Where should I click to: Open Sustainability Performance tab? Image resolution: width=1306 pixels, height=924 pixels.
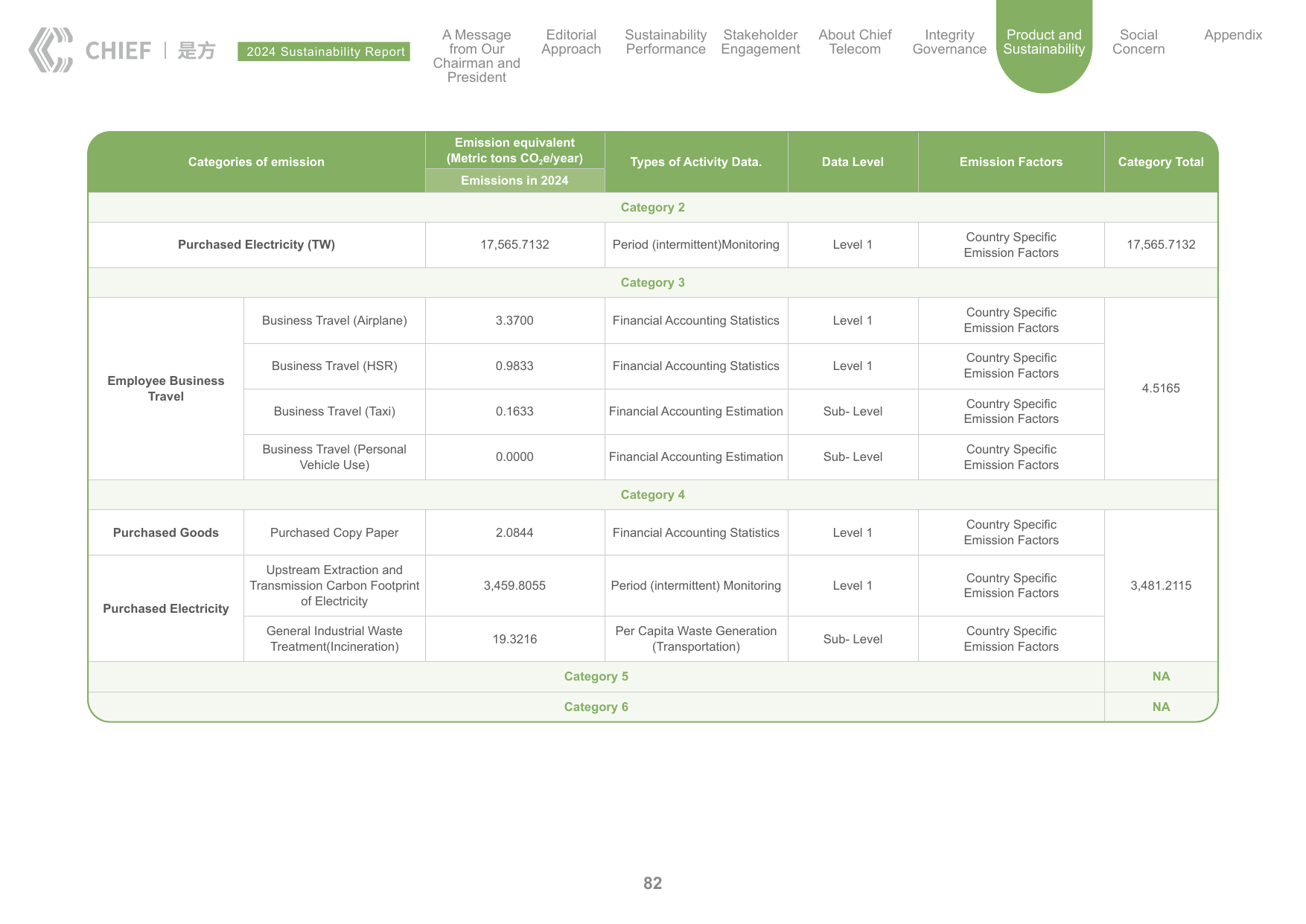click(x=666, y=42)
